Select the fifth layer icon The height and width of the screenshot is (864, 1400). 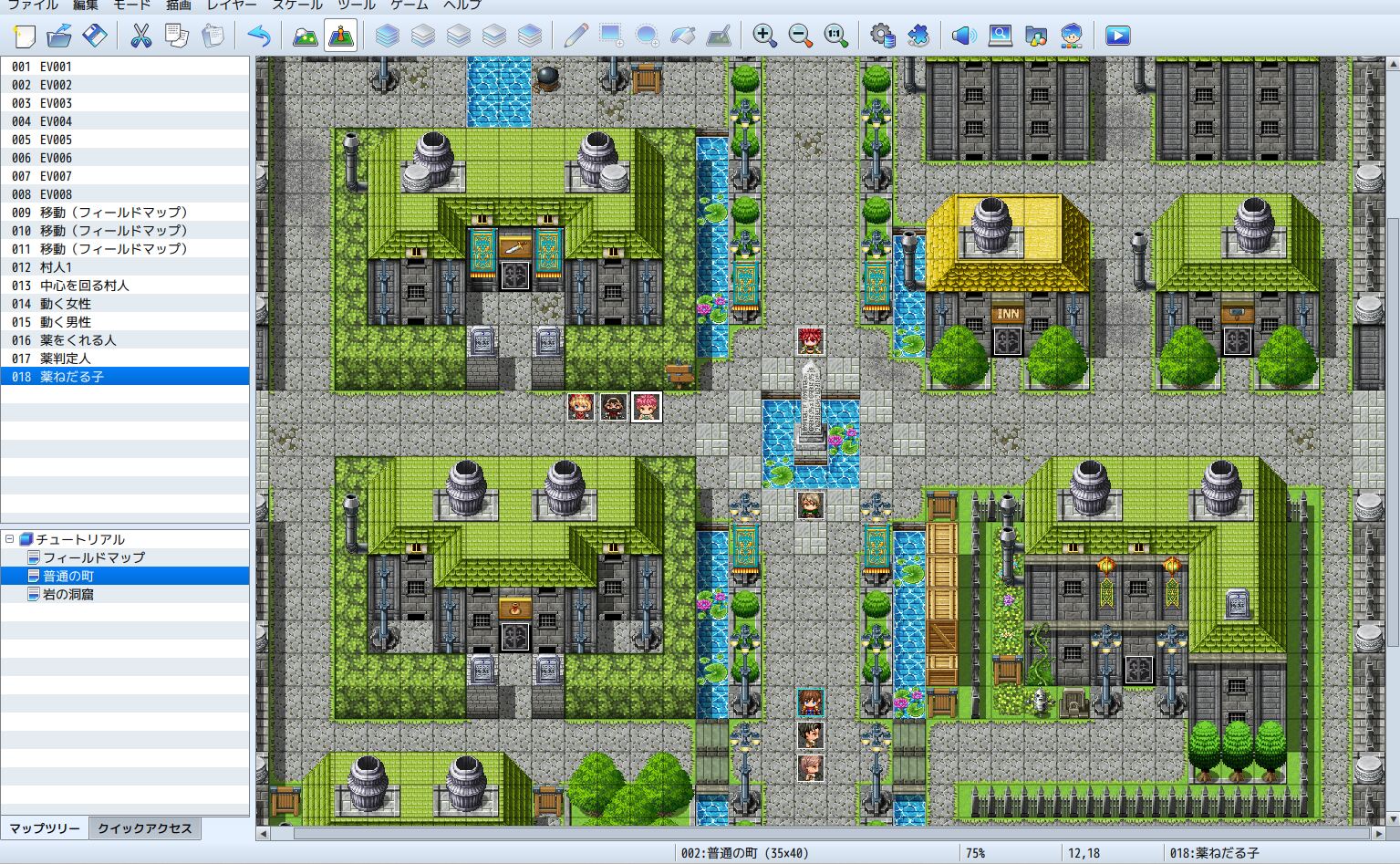pos(529,36)
